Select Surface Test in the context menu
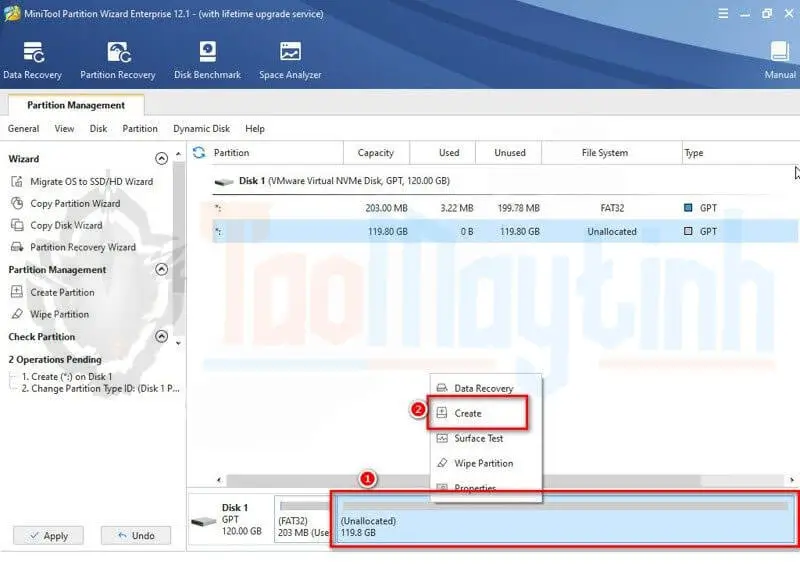 478,438
